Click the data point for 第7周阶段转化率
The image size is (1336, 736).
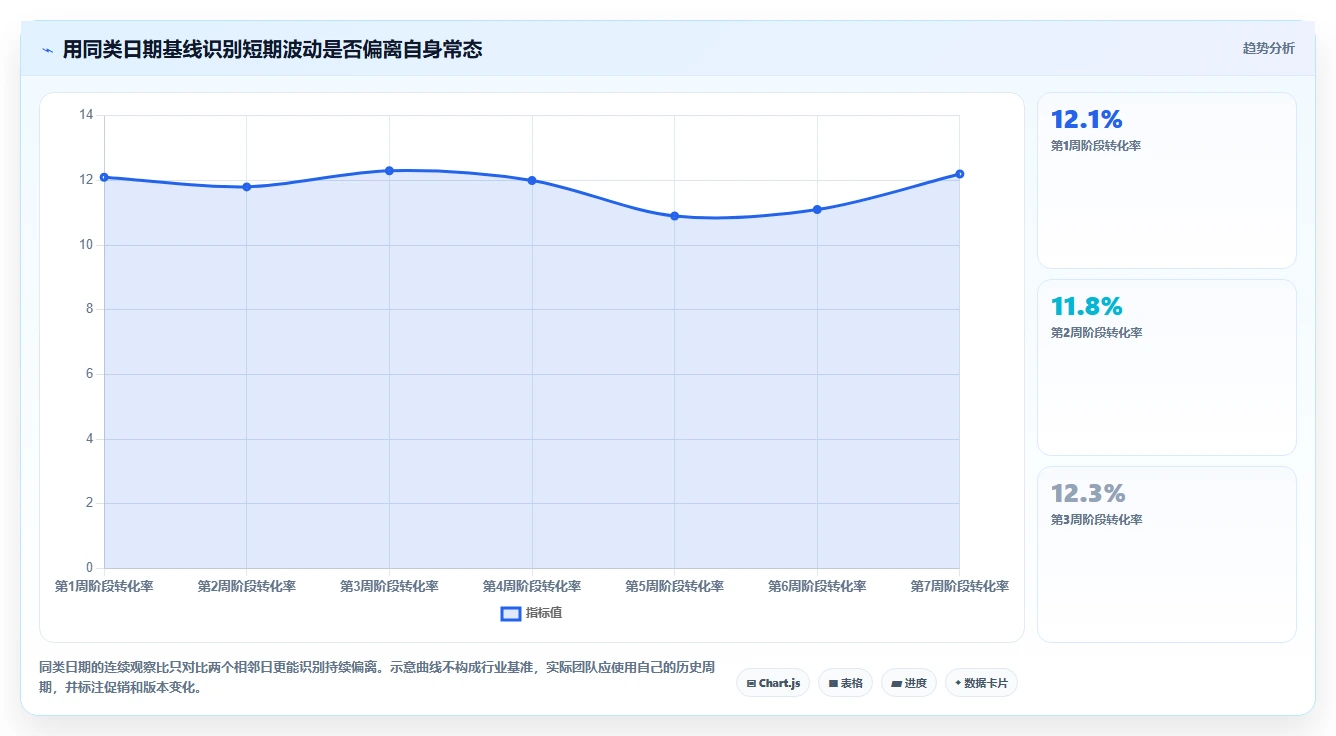pos(959,174)
